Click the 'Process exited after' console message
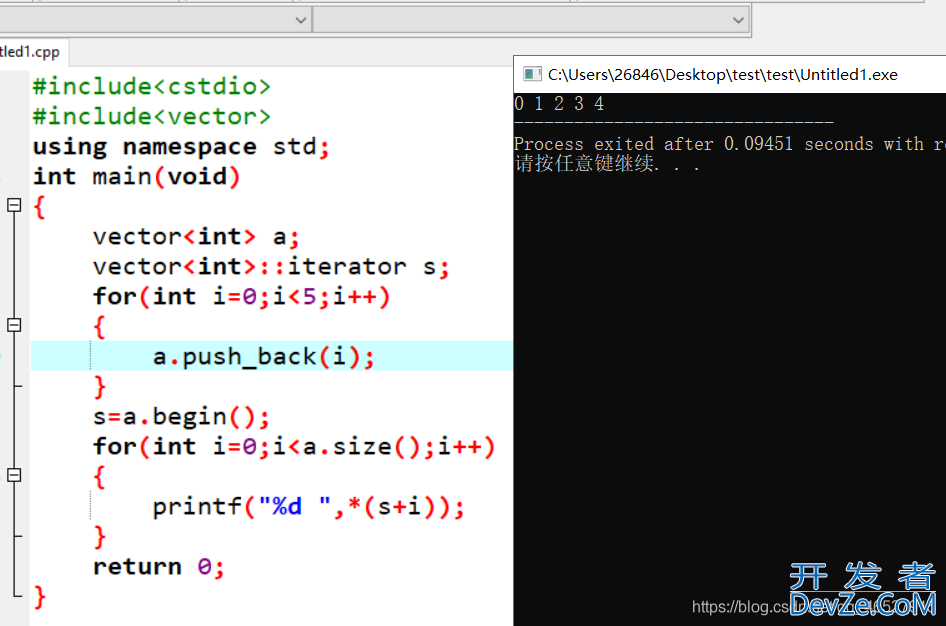Screen dimensions: 946x626 click(729, 144)
